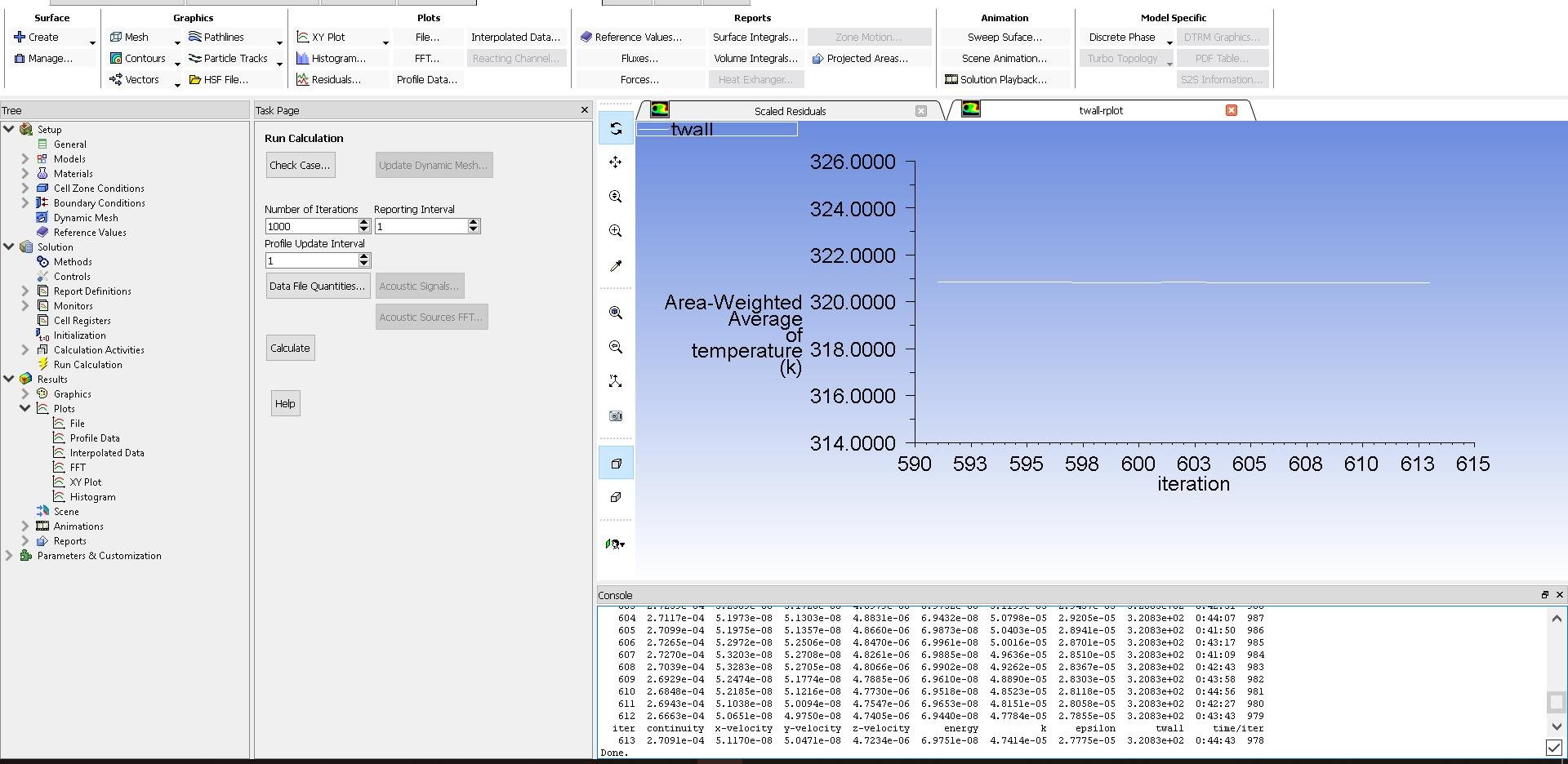The width and height of the screenshot is (1568, 764).
Task: Expand Parameters & Customization node
Action: [x=9, y=555]
